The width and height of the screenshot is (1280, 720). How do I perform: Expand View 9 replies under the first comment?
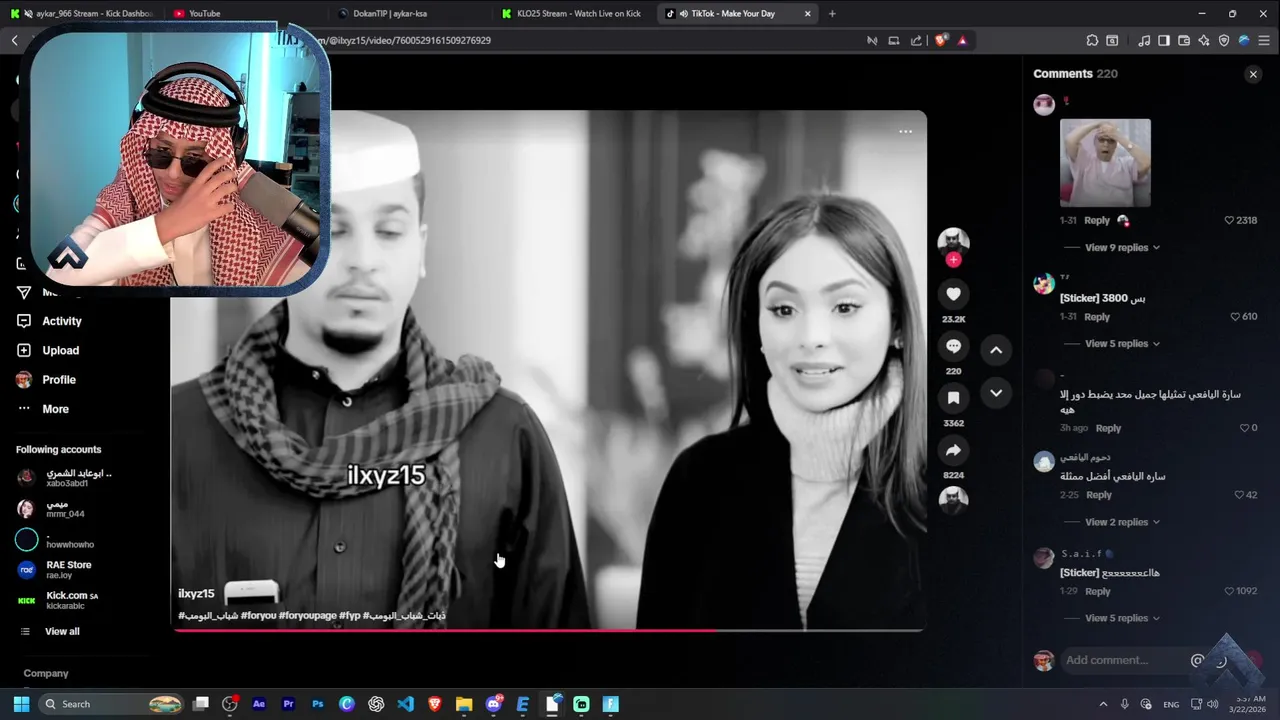pos(1122,247)
